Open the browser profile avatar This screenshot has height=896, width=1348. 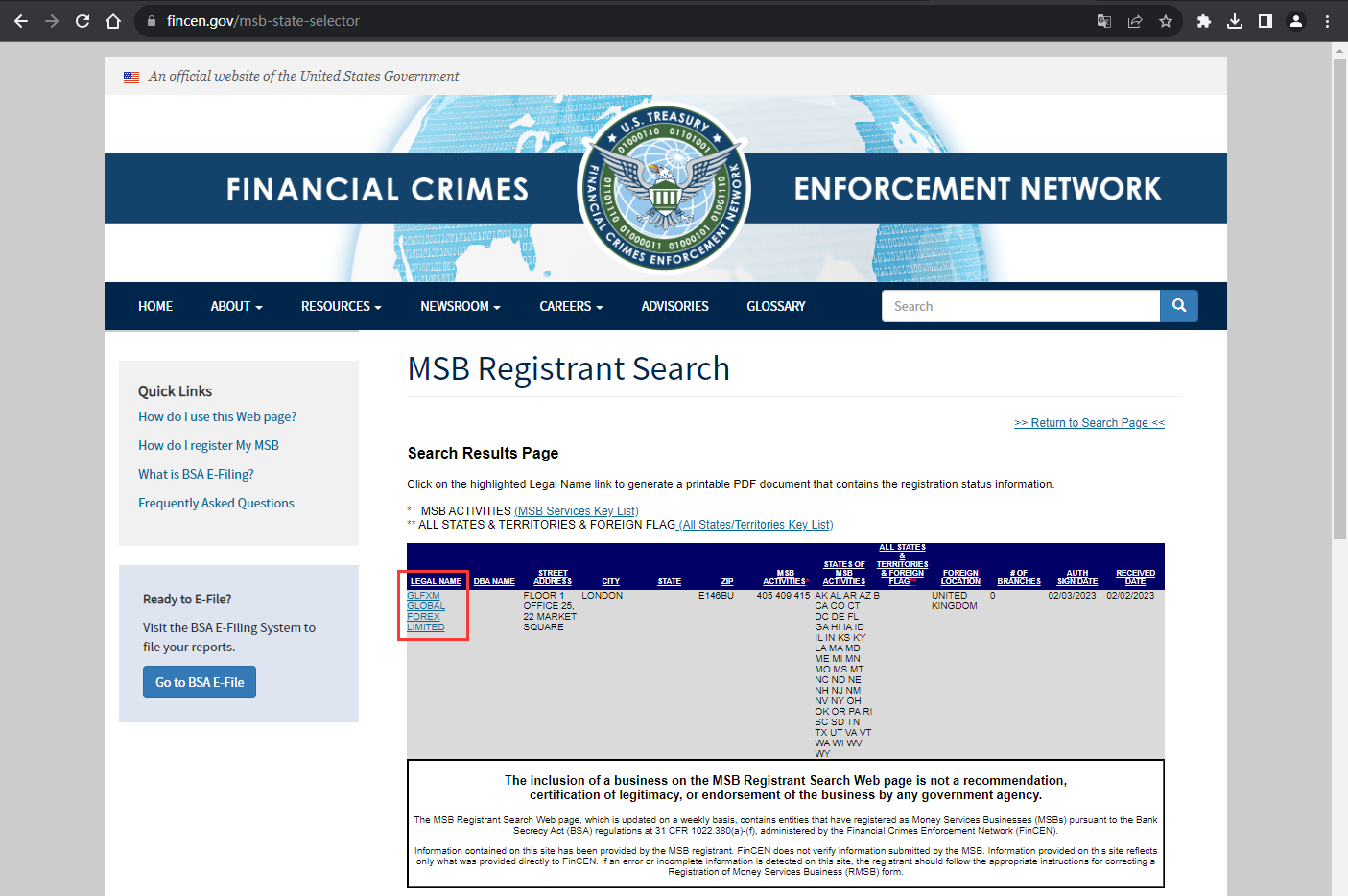(x=1296, y=21)
